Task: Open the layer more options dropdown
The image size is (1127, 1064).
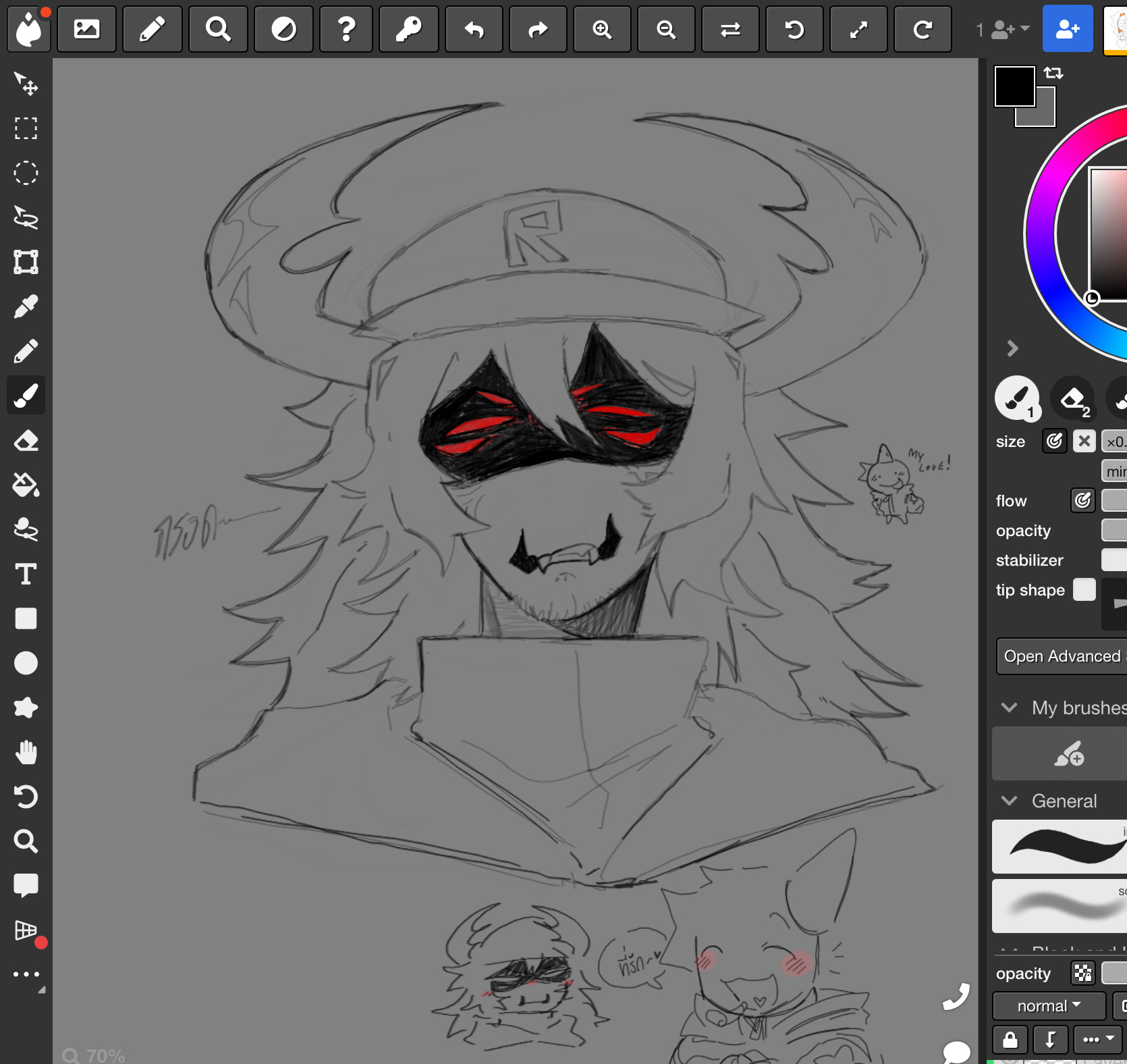Action: (x=1097, y=1040)
